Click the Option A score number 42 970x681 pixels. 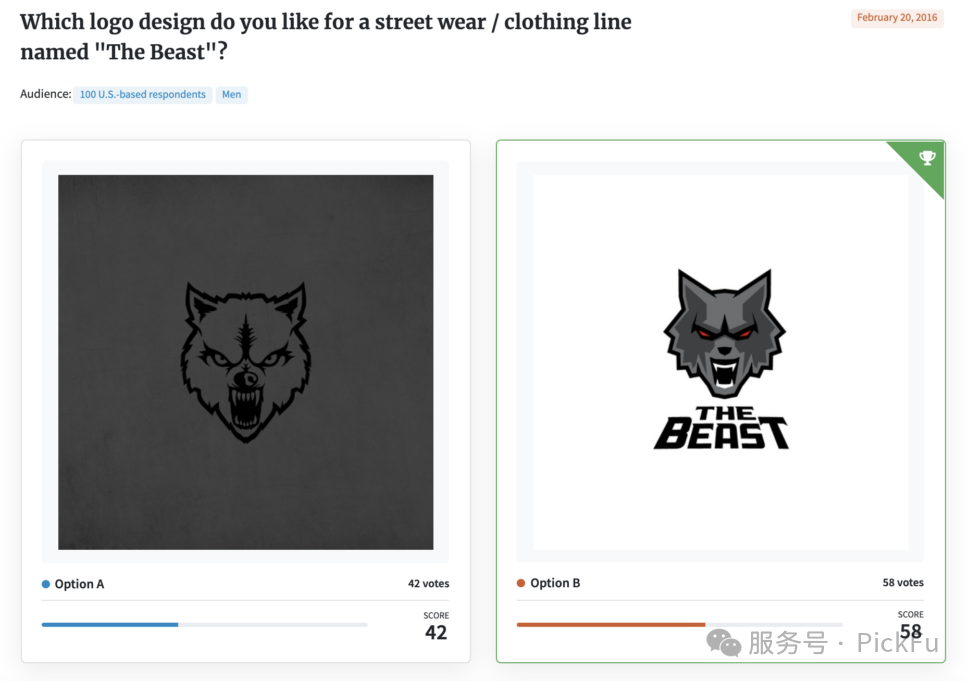point(436,632)
